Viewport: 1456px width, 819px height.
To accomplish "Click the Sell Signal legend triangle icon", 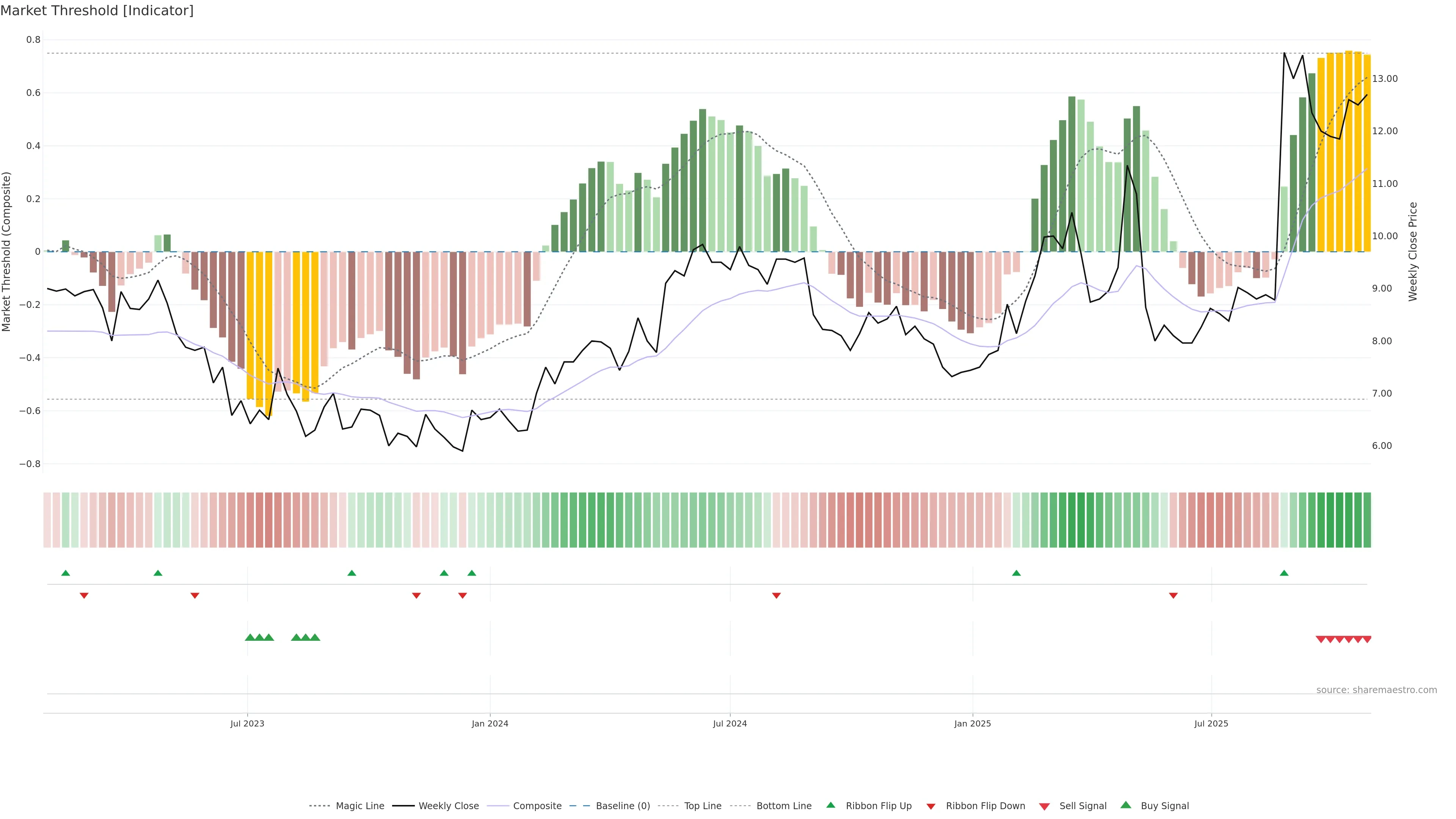I will 1044,806.
